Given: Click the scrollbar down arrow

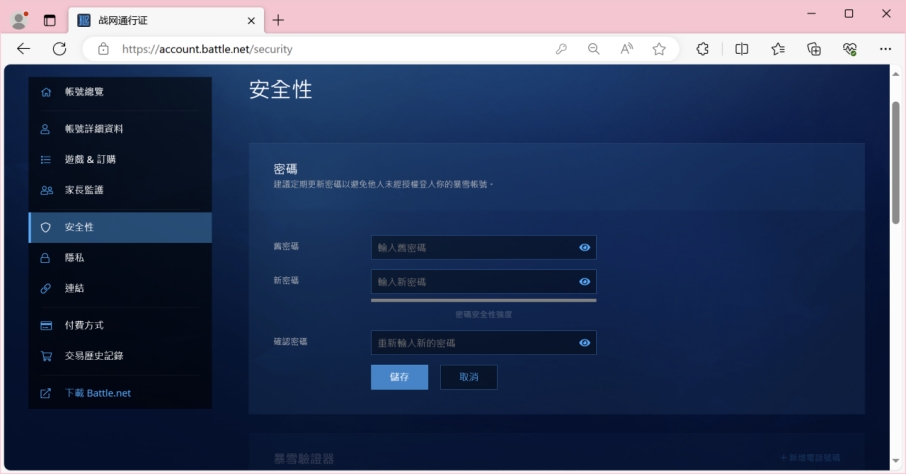Looking at the screenshot, I should pos(896,461).
